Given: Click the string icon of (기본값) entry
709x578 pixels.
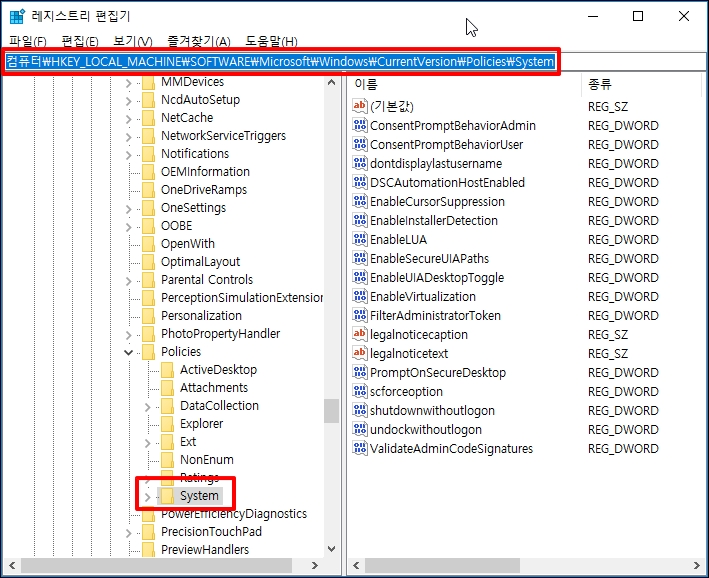Looking at the screenshot, I should pos(360,106).
